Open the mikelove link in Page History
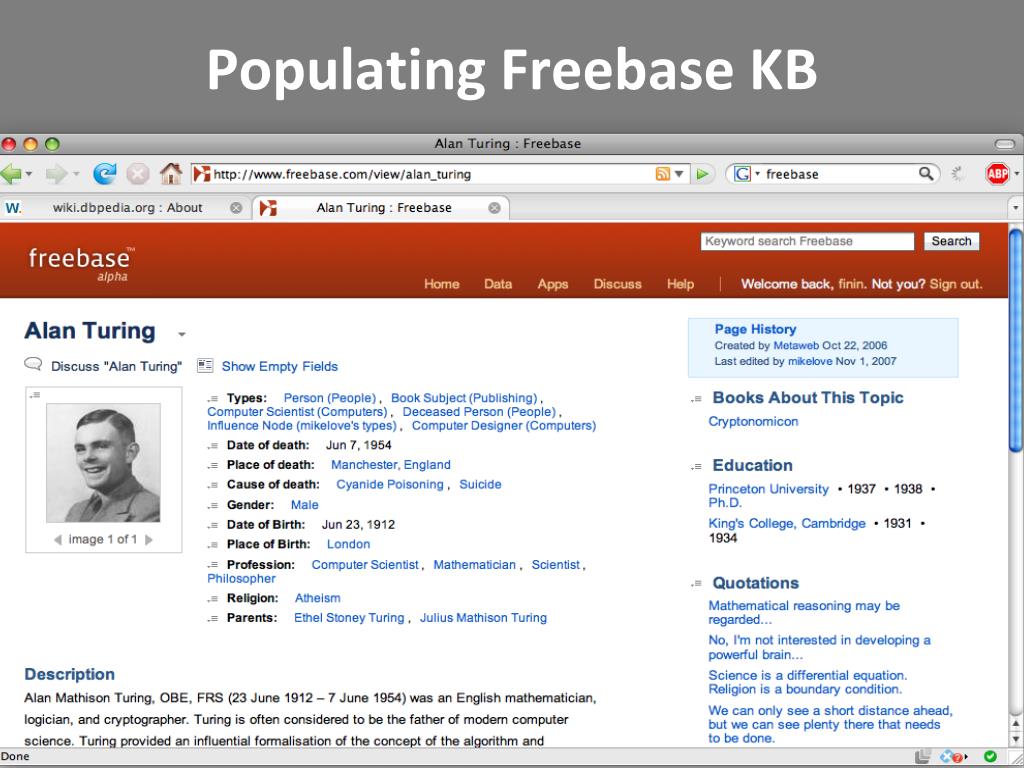Viewport: 1024px width, 768px height. click(x=810, y=361)
